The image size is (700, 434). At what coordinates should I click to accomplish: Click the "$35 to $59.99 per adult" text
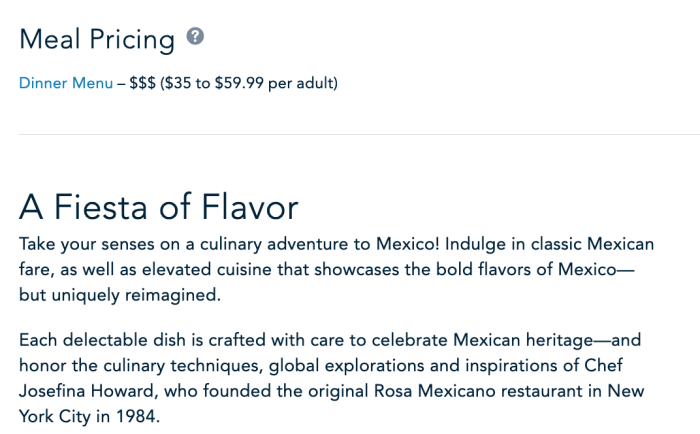(248, 83)
